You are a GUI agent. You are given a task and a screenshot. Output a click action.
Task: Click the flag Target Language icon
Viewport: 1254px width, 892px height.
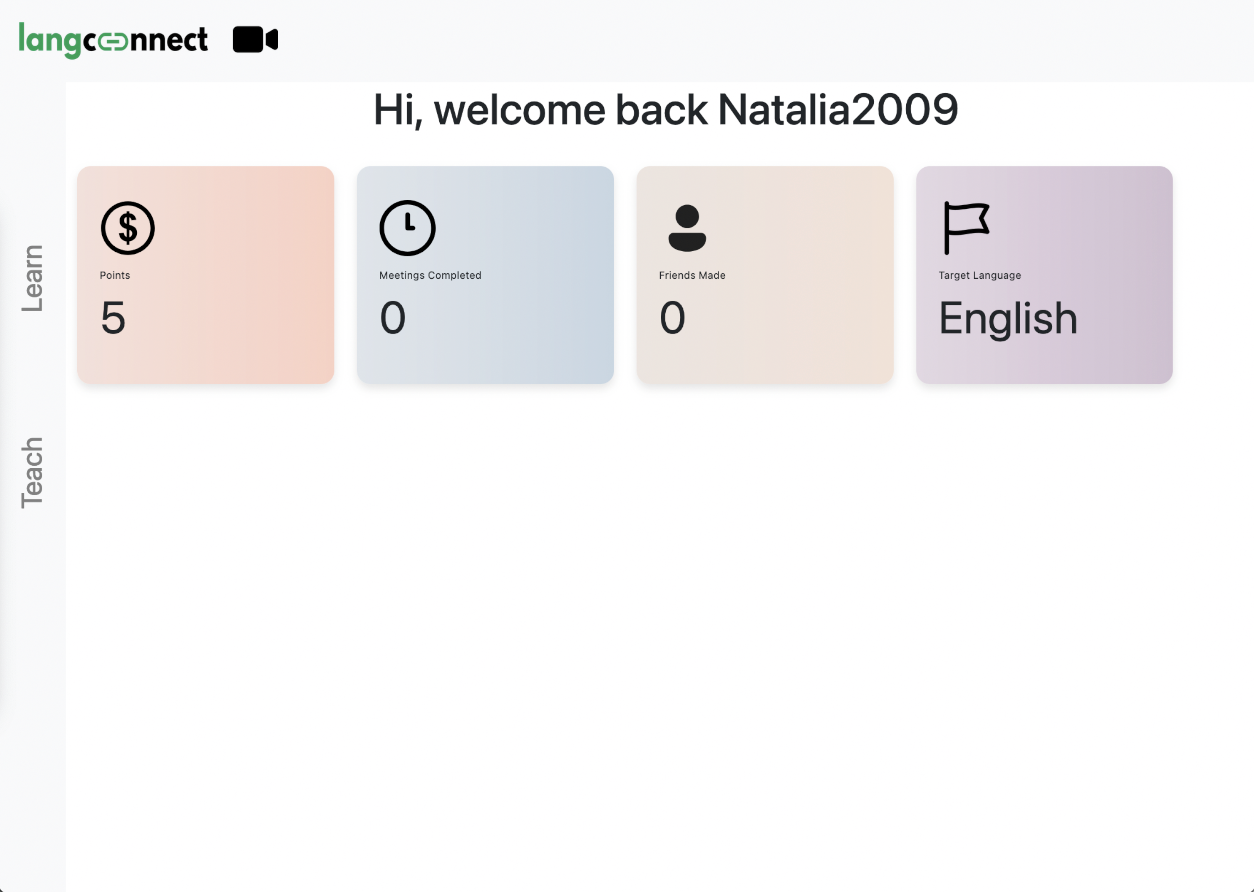(x=966, y=228)
